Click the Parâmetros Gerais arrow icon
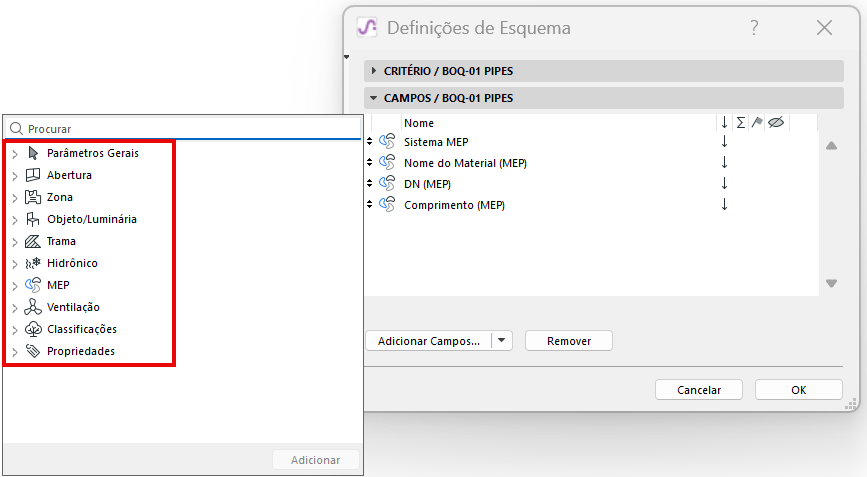Viewport: 867px width, 477px height. (x=33, y=153)
